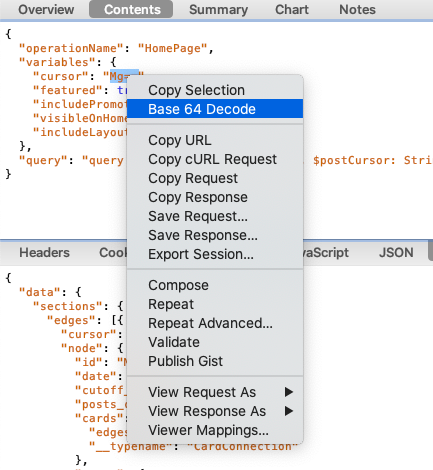Expand the View Response As submenu

(x=215, y=411)
